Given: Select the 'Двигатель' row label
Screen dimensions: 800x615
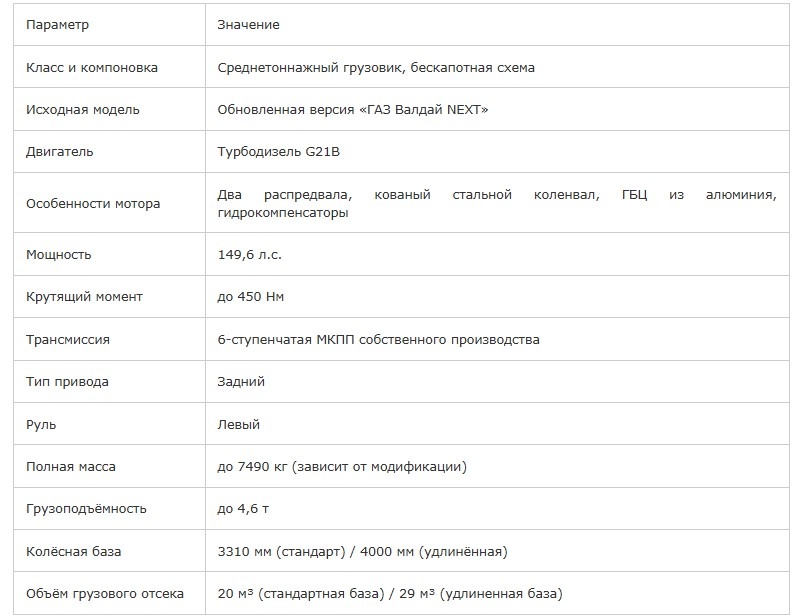Looking at the screenshot, I should [x=60, y=152].
